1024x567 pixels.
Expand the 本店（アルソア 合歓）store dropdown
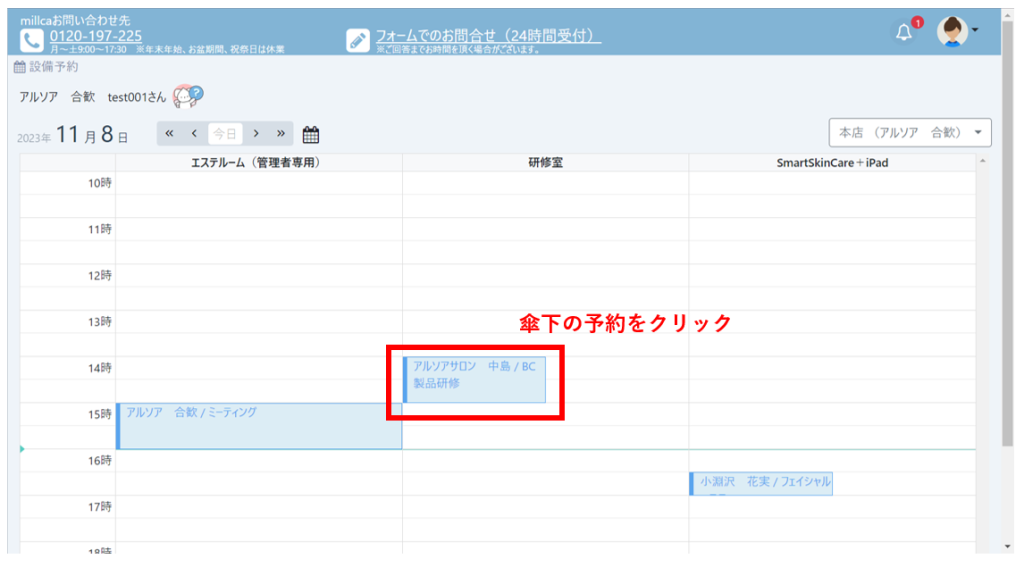(x=909, y=132)
